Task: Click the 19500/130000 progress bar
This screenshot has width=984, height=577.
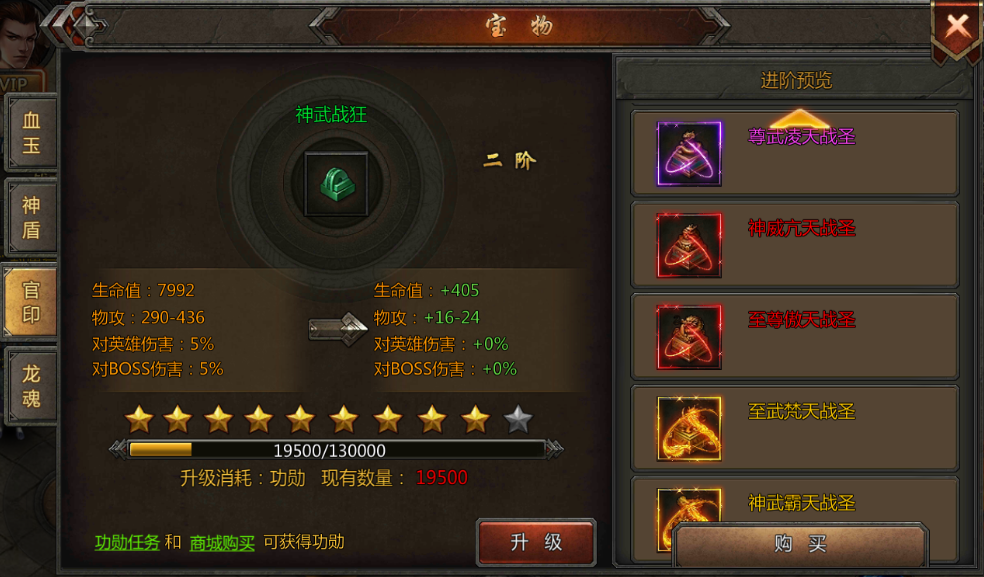Action: pyautogui.click(x=336, y=450)
